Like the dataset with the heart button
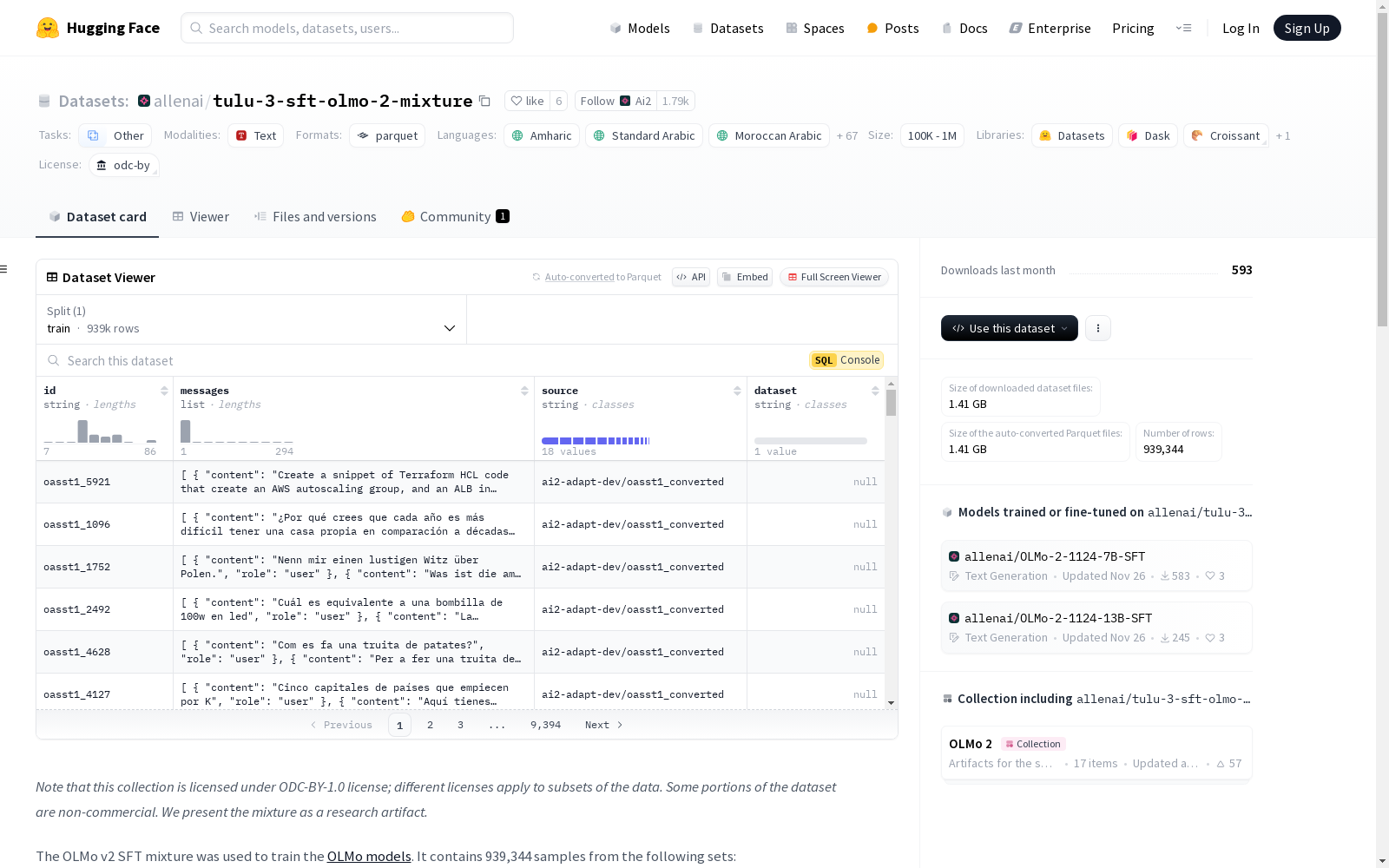 (527, 101)
